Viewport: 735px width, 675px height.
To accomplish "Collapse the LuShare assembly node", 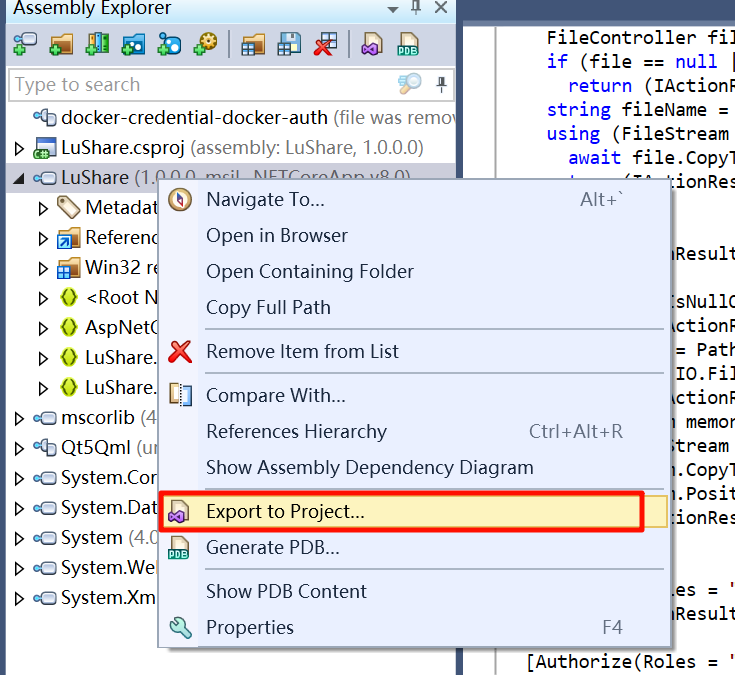I will (x=19, y=179).
